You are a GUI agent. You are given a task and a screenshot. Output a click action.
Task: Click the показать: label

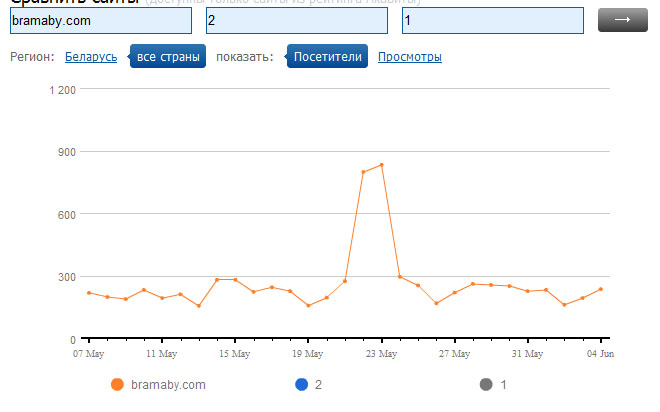click(245, 57)
